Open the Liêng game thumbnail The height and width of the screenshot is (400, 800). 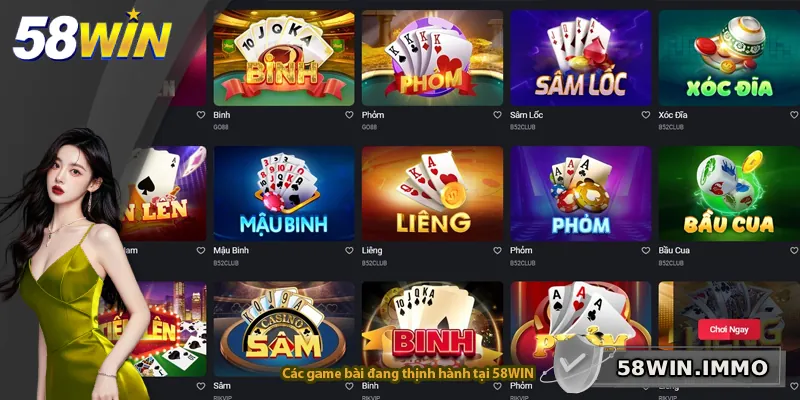432,193
